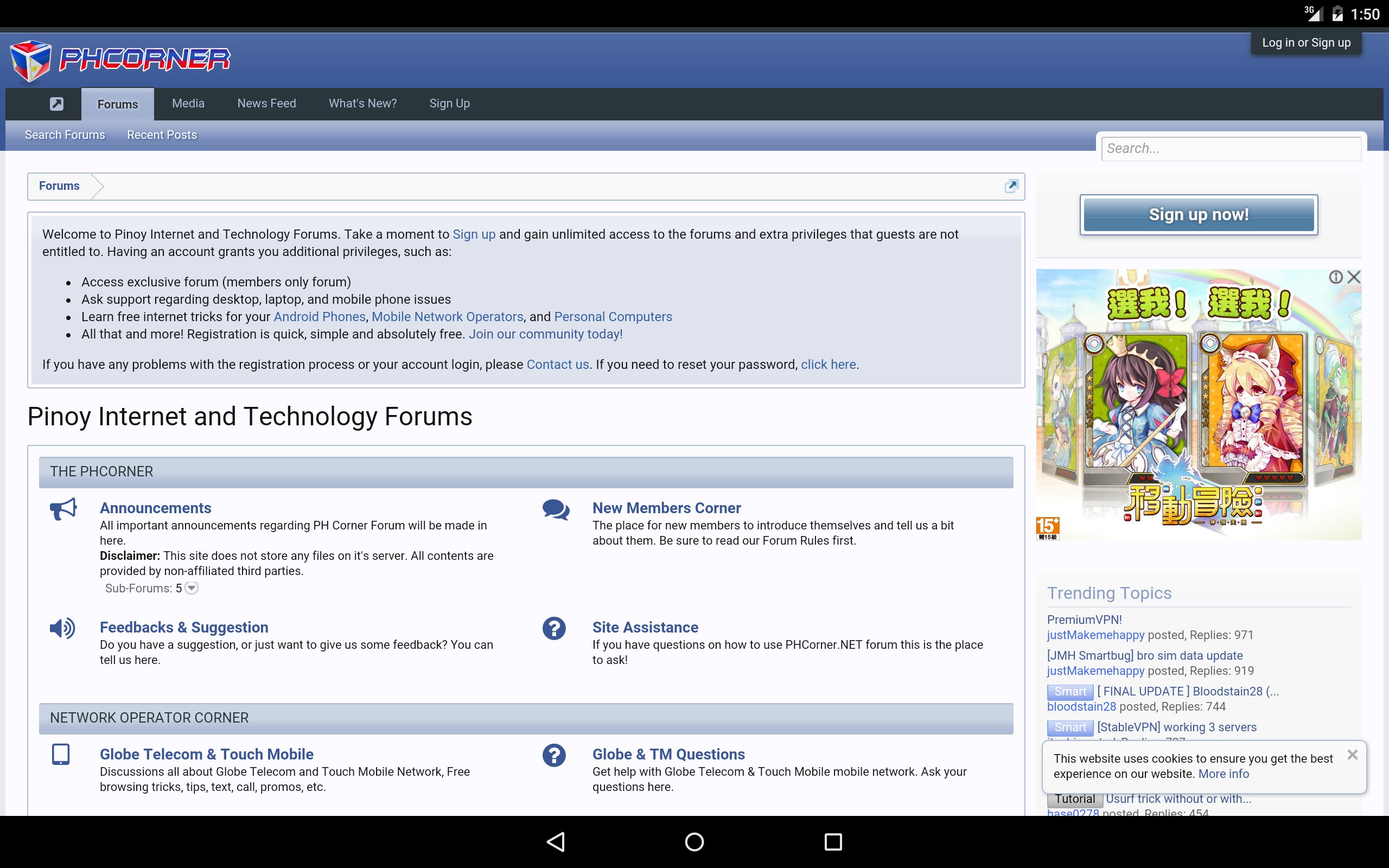This screenshot has width=1389, height=868.
Task: Click the external-link icon in the navigation bar
Action: click(x=57, y=104)
